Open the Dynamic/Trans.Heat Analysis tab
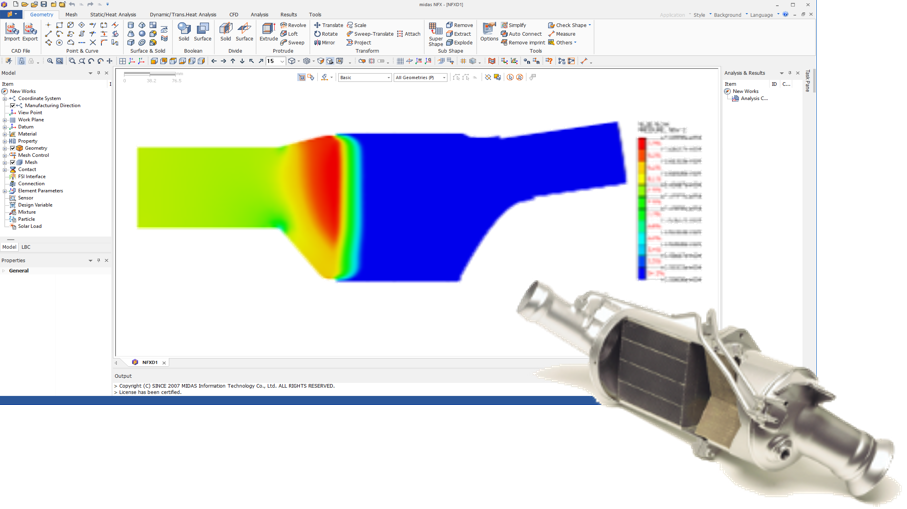The image size is (907, 509). [183, 14]
